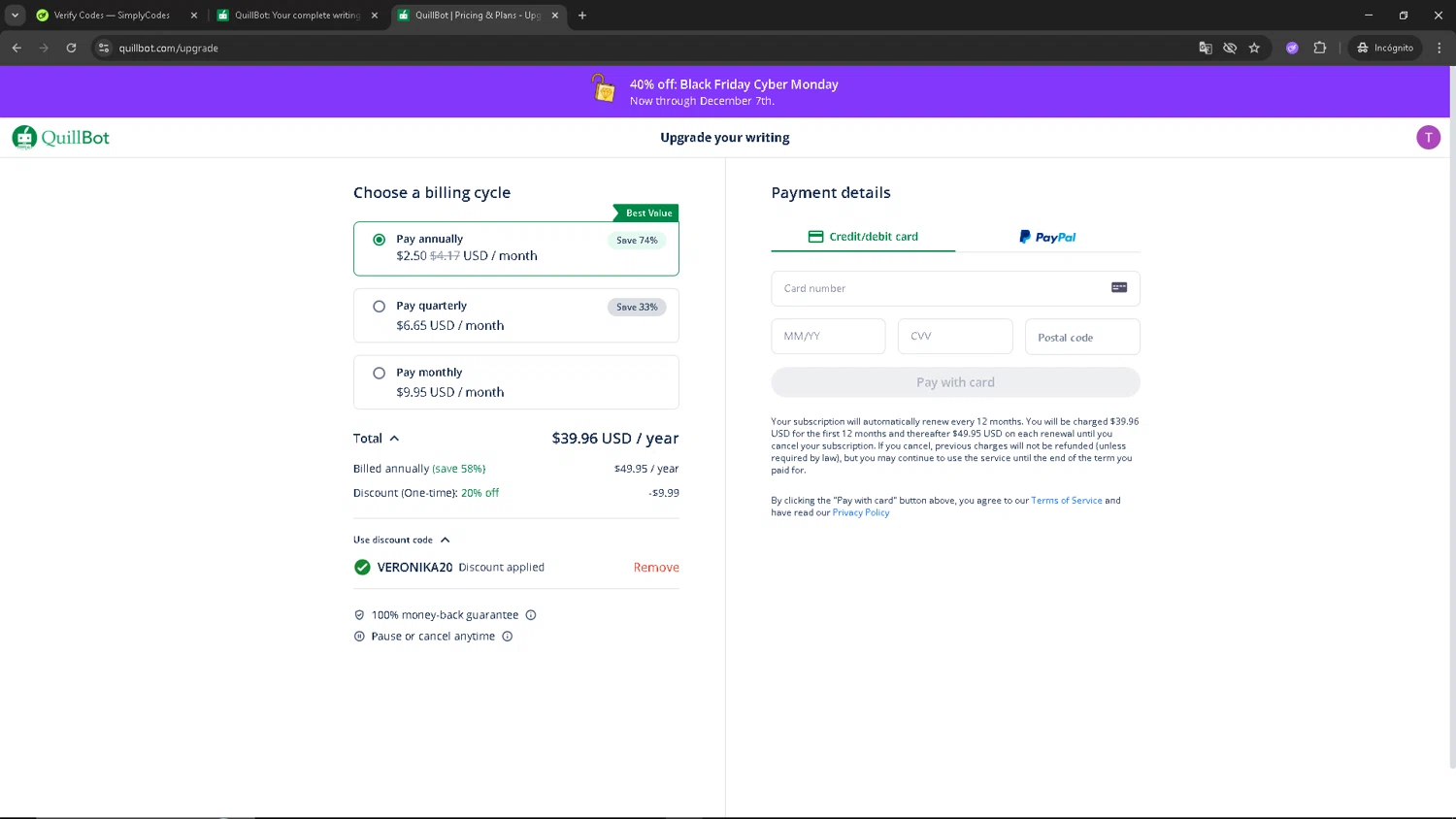Viewport: 1456px width, 819px height.
Task: Bookmark this page with the star icon
Action: point(1254,48)
